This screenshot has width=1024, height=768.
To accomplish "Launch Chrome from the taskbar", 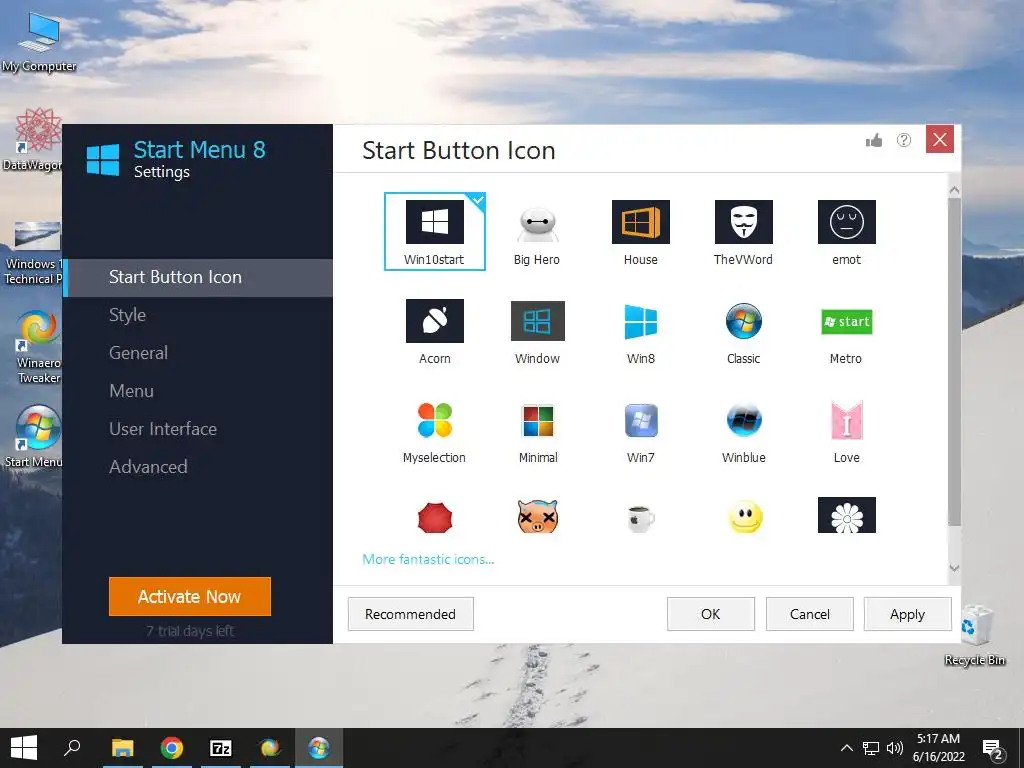I will pyautogui.click(x=172, y=748).
